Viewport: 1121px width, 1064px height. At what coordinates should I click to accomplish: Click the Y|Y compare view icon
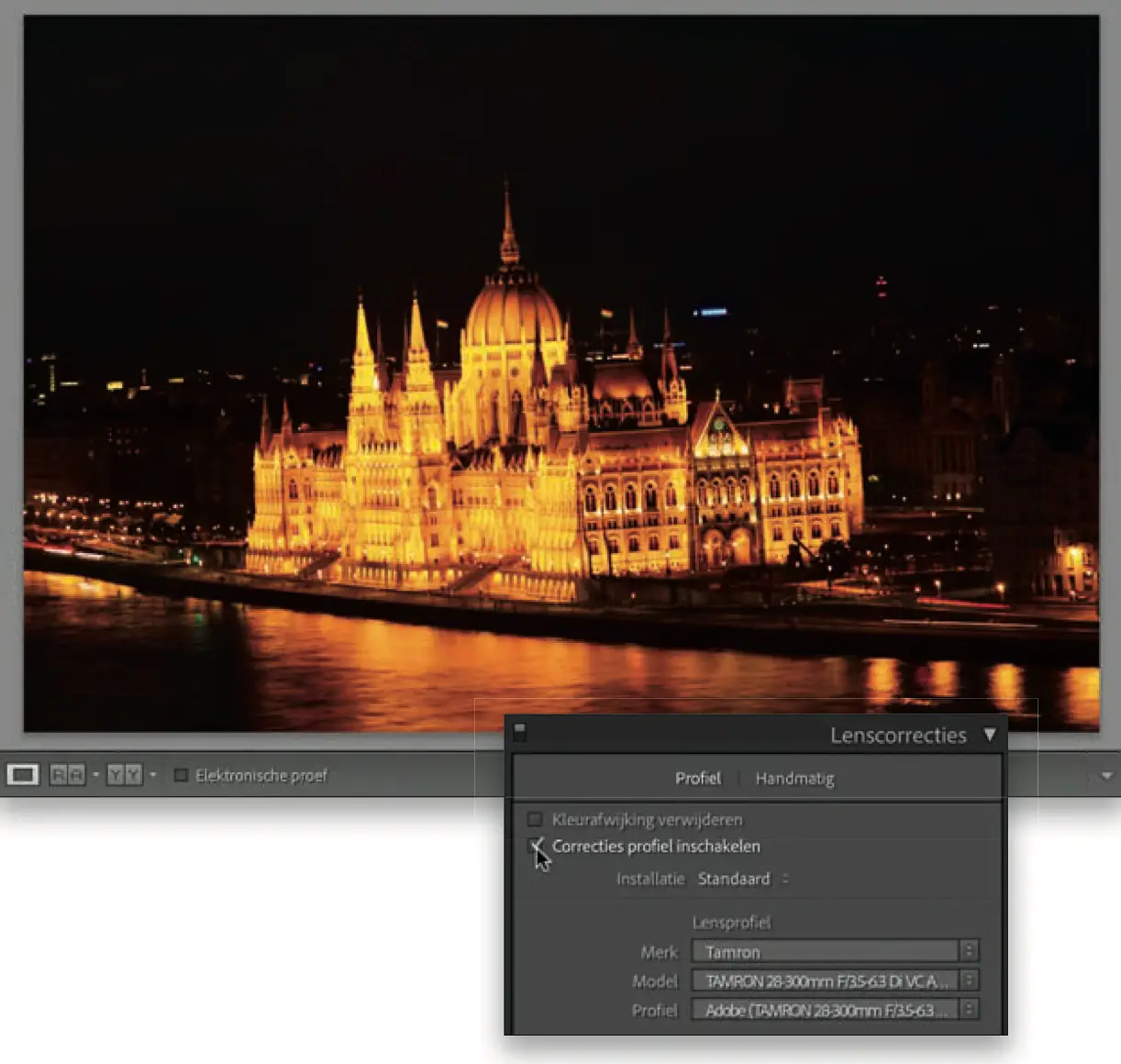pos(124,775)
